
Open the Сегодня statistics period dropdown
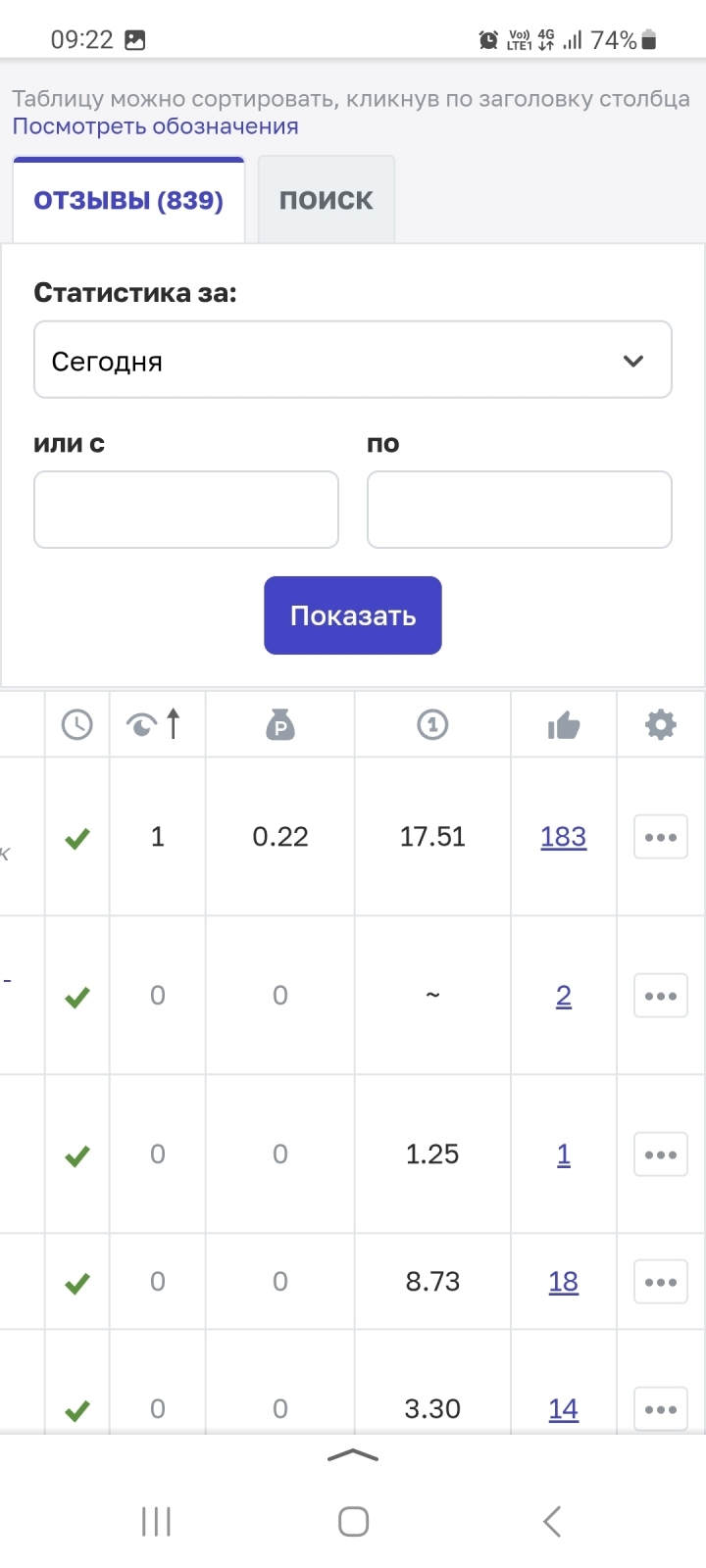353,361
